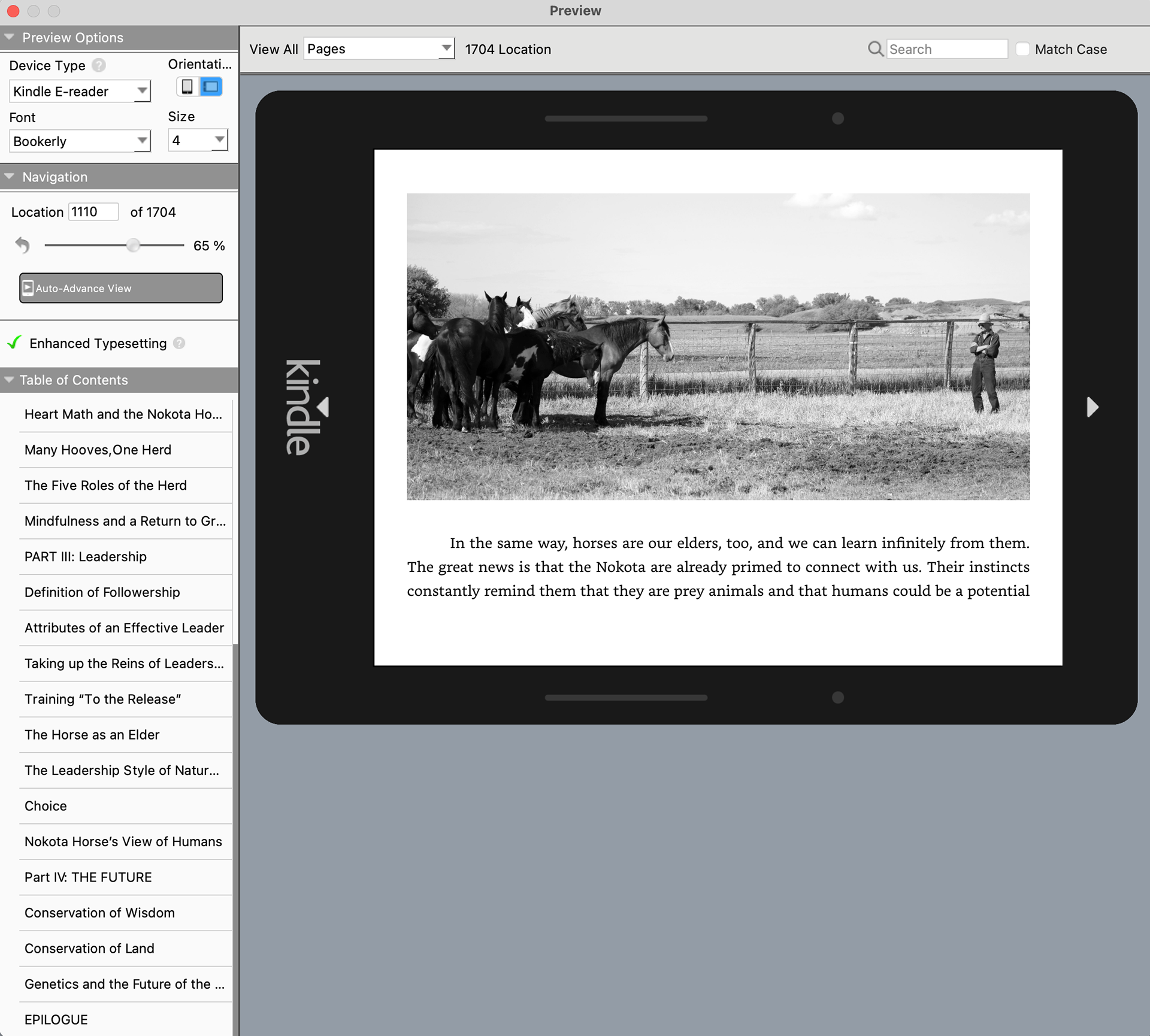Screen dimensions: 1150x1036
Task: Switch to portrait orientation icon
Action: pyautogui.click(x=187, y=87)
